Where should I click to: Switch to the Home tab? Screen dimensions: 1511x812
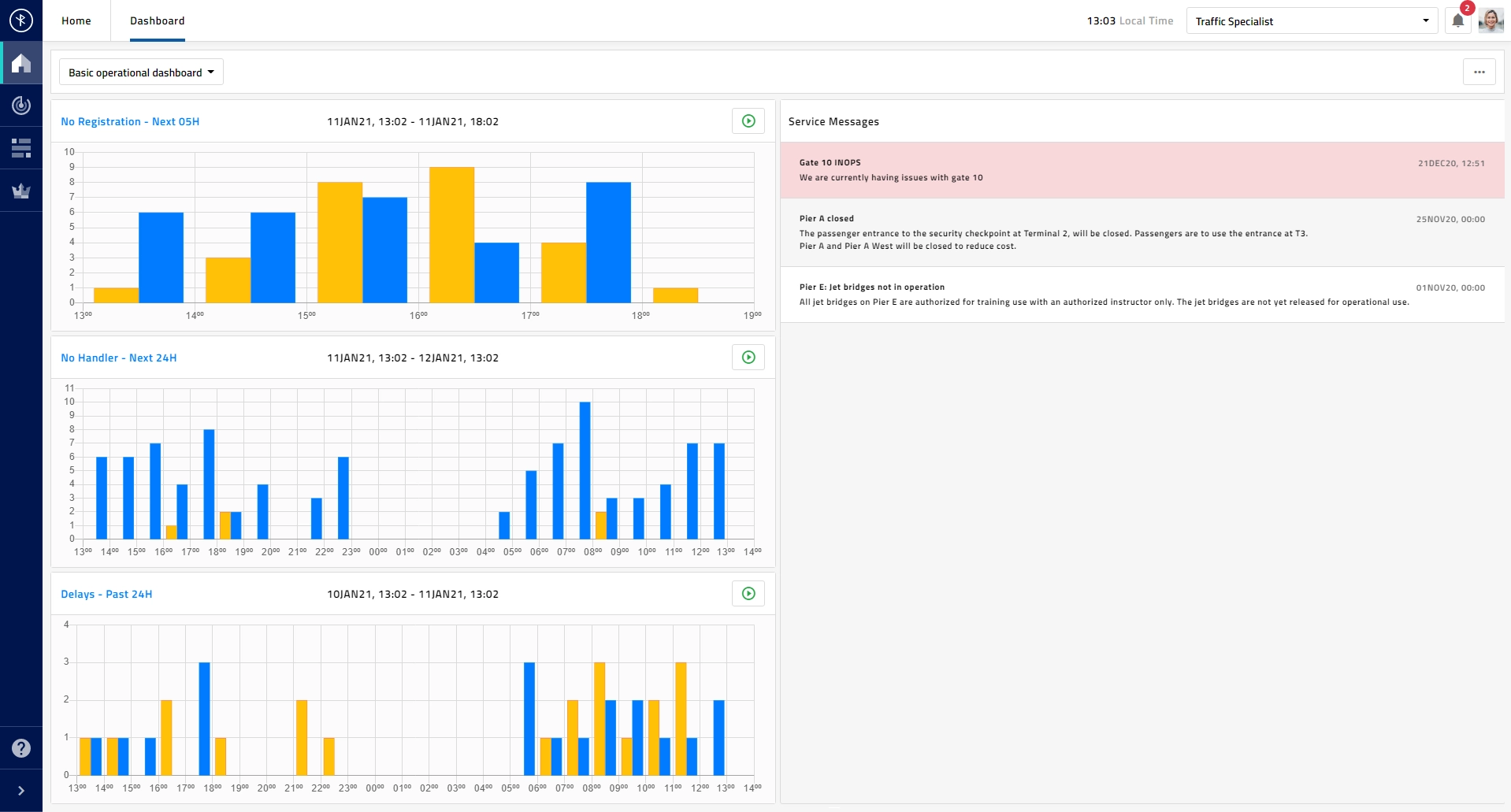(76, 21)
